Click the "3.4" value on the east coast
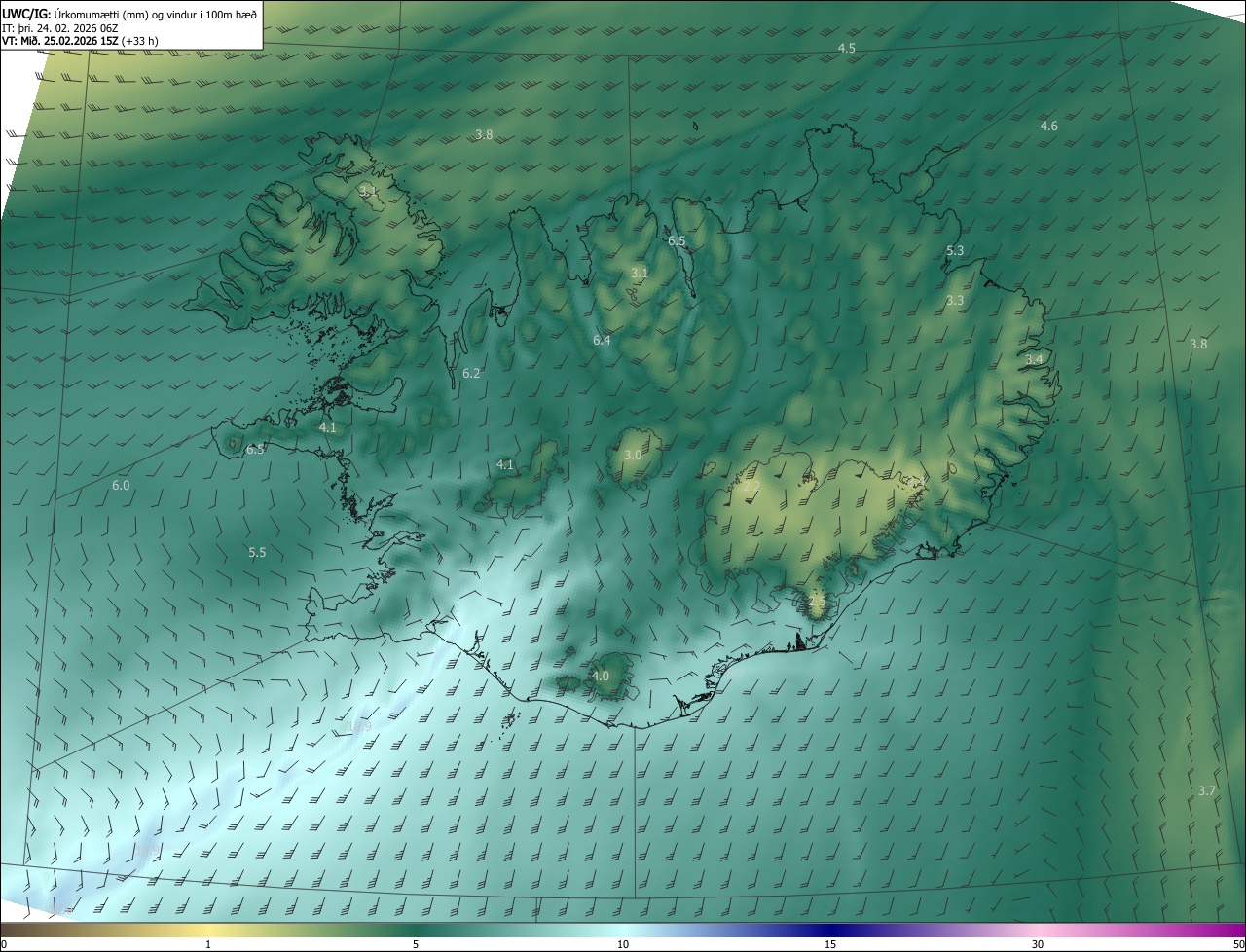 1035,359
